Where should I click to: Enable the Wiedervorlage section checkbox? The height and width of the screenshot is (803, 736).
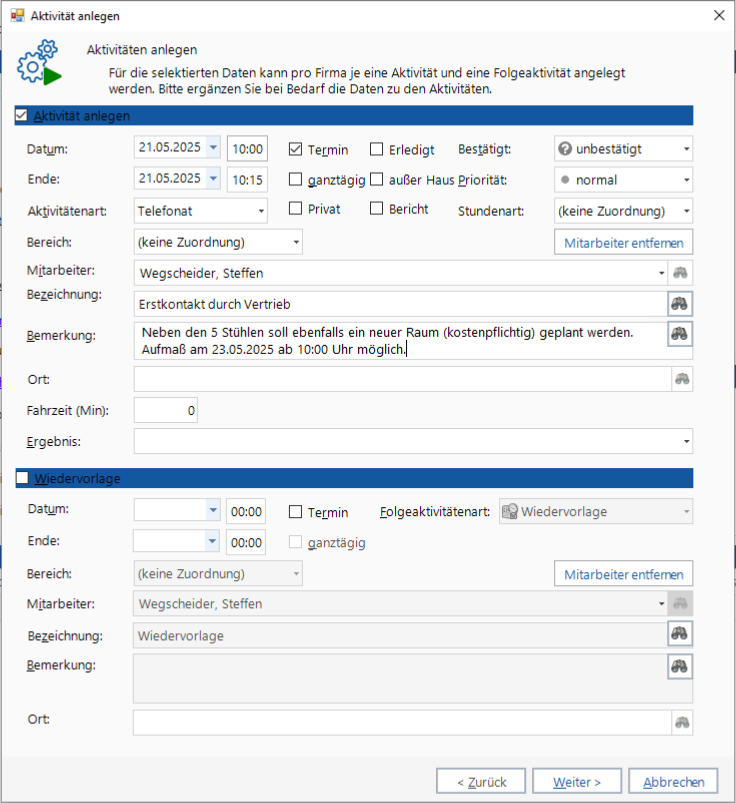(x=22, y=478)
